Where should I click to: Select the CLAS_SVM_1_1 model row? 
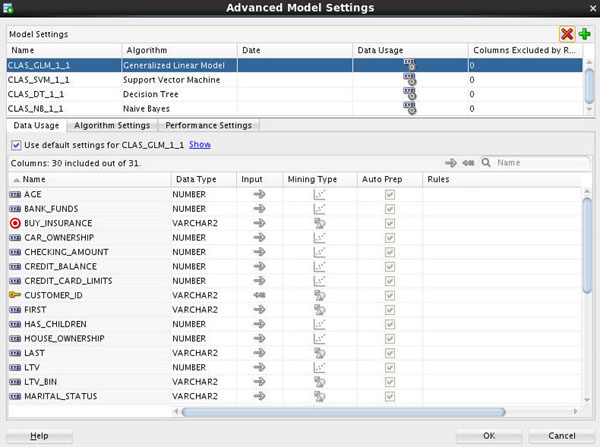coord(295,80)
